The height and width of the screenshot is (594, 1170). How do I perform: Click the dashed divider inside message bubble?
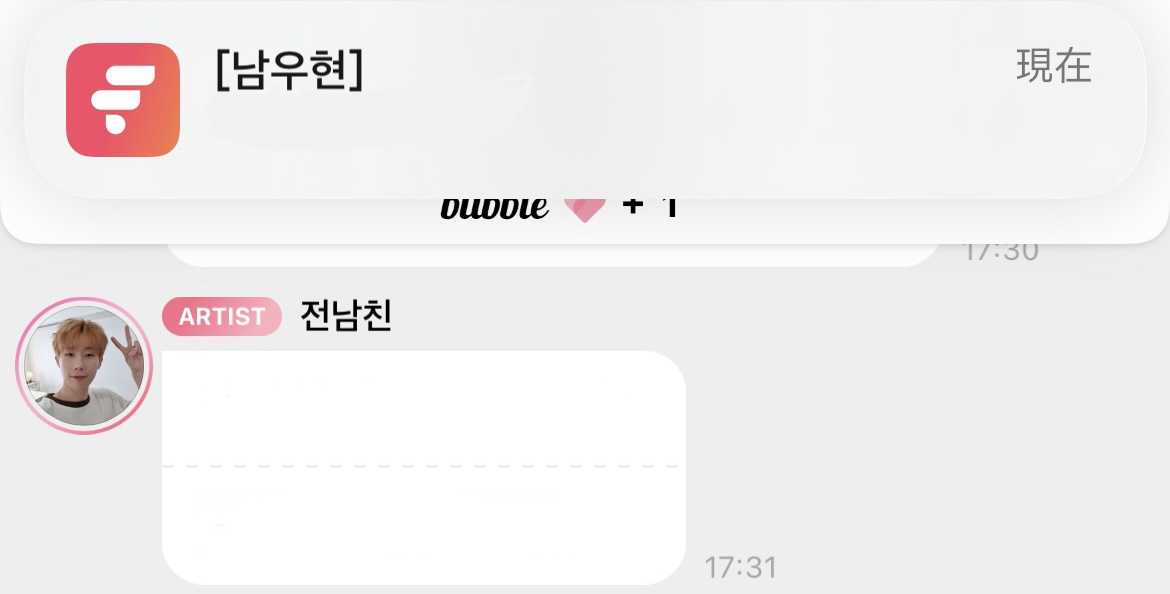click(x=420, y=466)
